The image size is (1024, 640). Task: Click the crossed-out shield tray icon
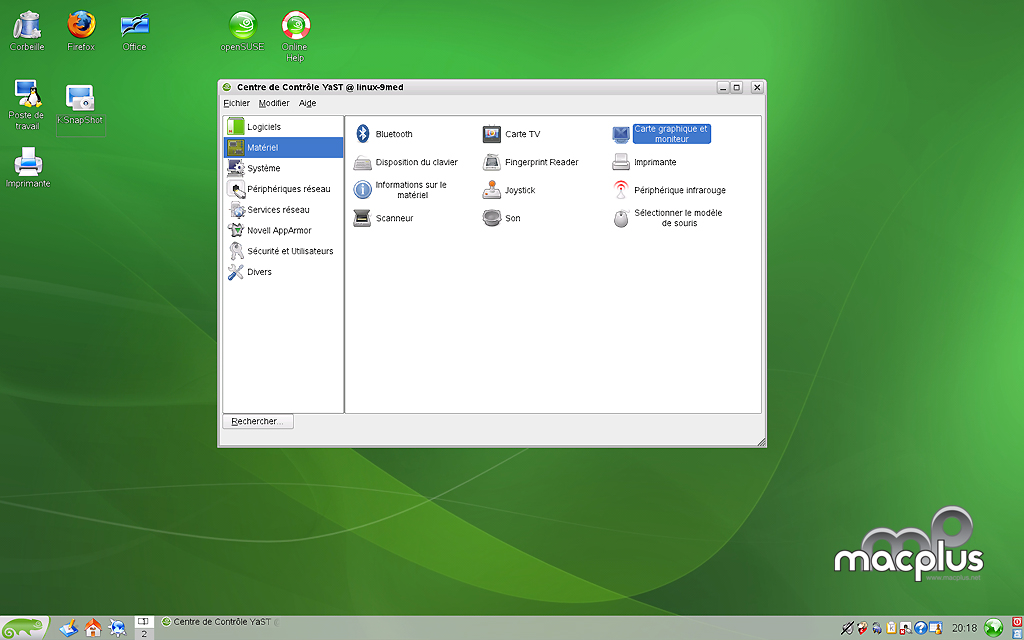coord(847,628)
